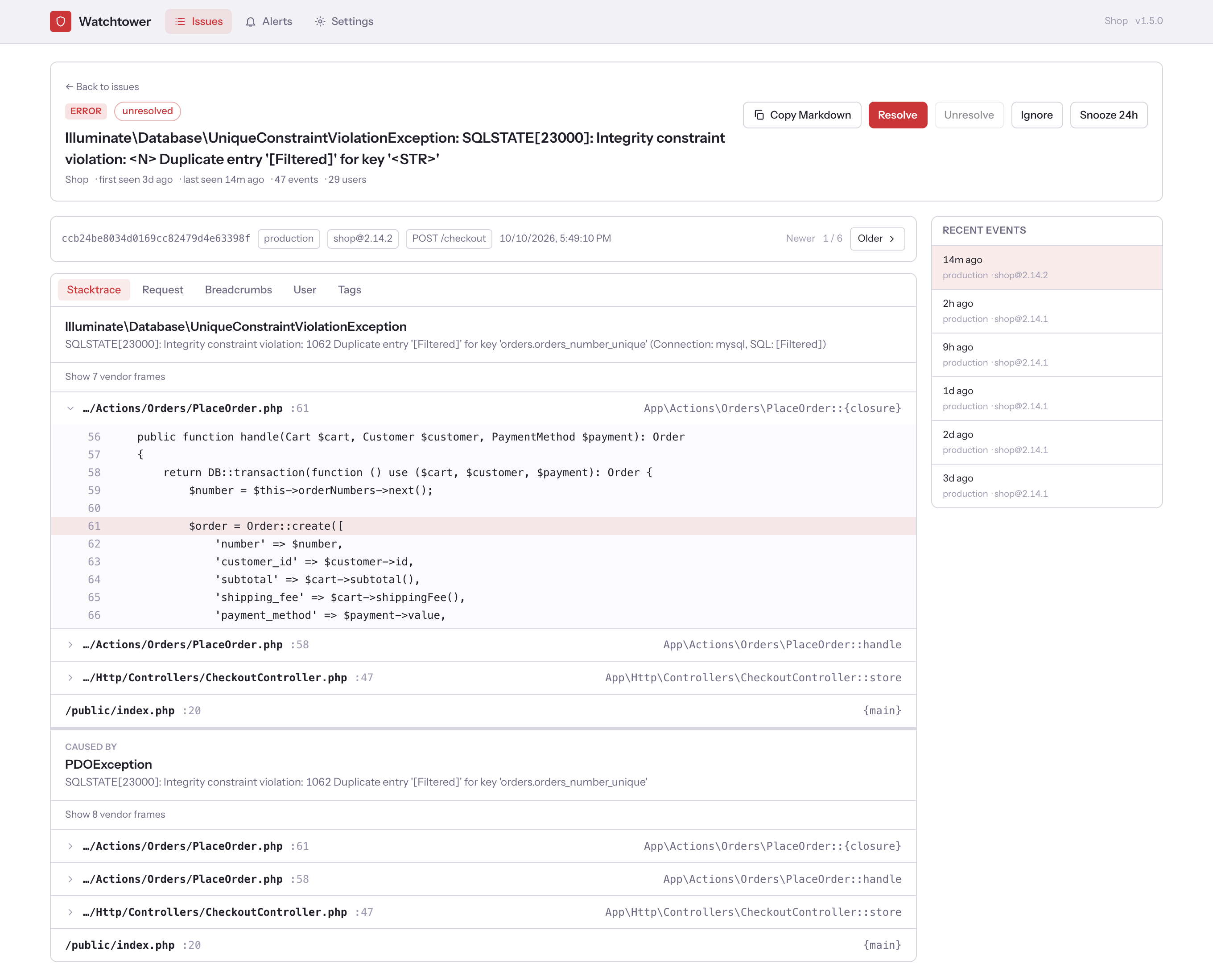Switch to the Stacktrace tab
Image resolution: width=1213 pixels, height=980 pixels.
click(94, 290)
